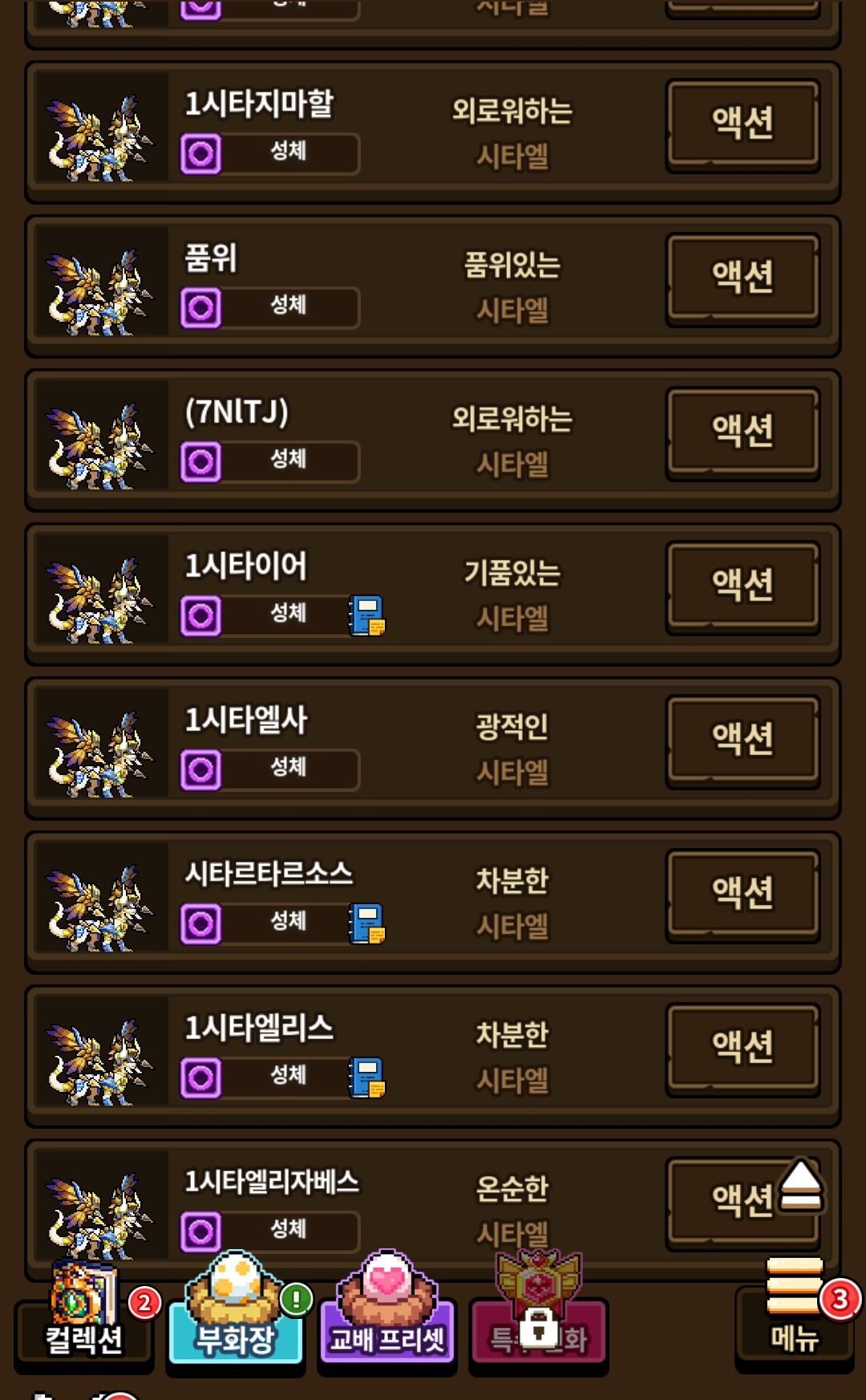Click the scroll-to-top eject arrow icon
Viewport: 866px width, 1400px height.
pos(801,1185)
